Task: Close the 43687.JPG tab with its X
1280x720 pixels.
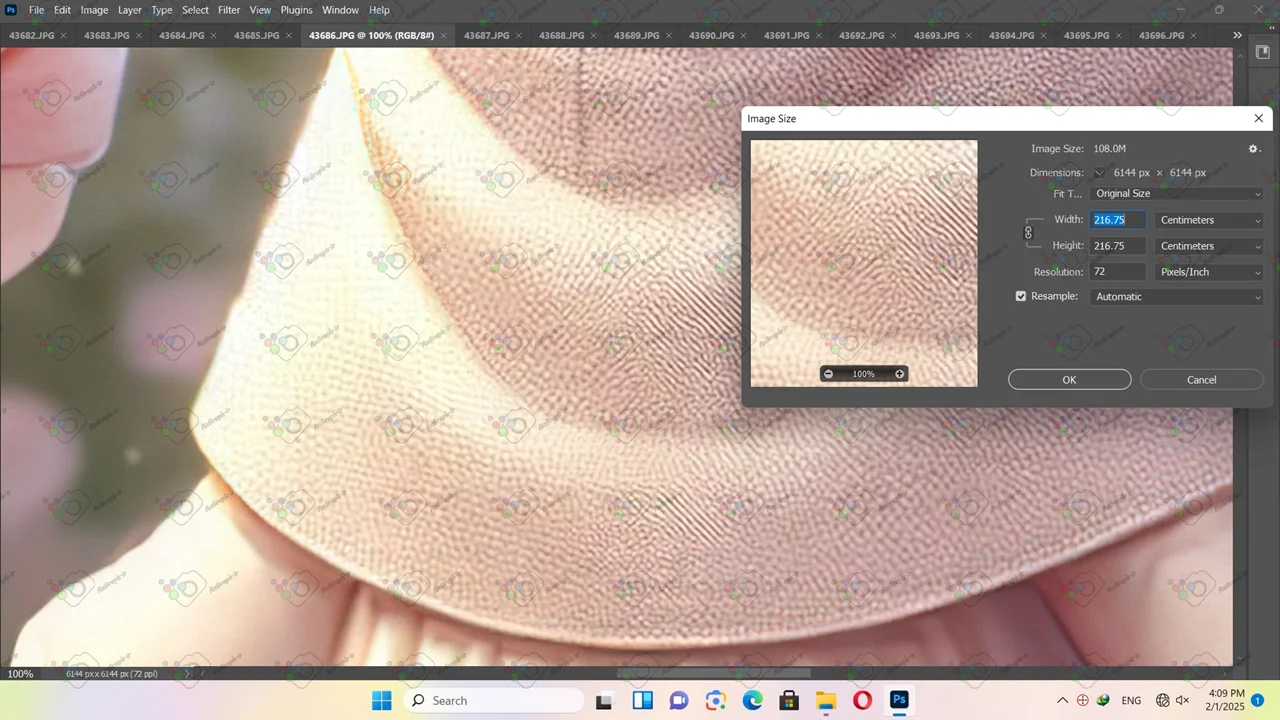Action: (x=518, y=36)
